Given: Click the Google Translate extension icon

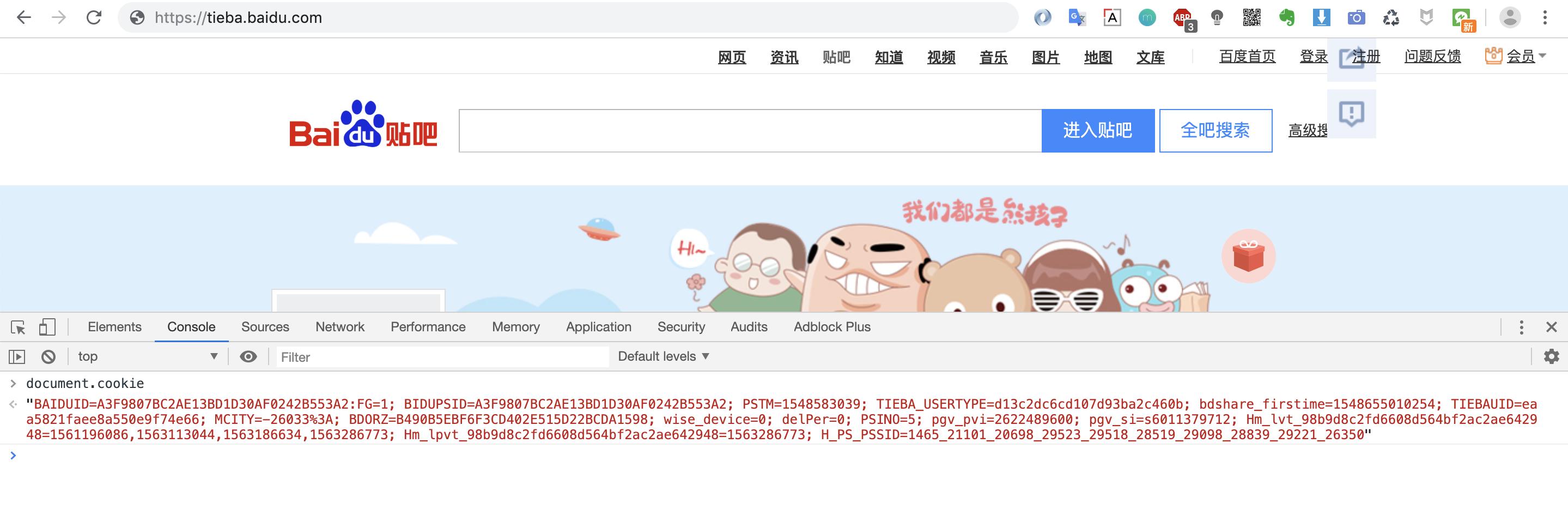Looking at the screenshot, I should tap(1076, 17).
